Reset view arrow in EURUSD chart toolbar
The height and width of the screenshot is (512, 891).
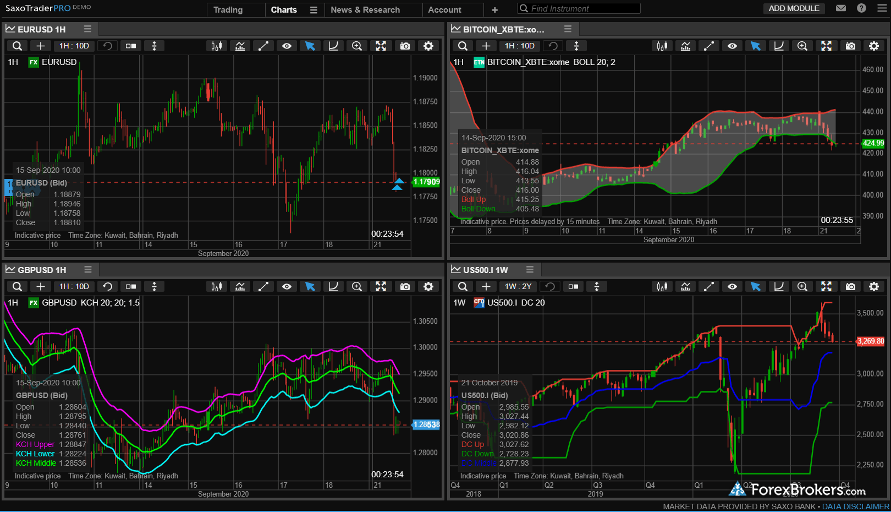[107, 46]
